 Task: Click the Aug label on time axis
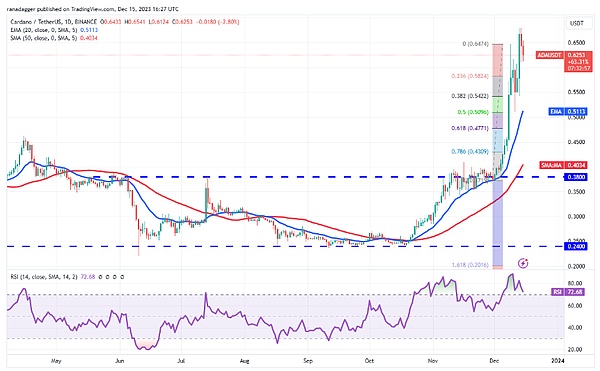pyautogui.click(x=244, y=361)
